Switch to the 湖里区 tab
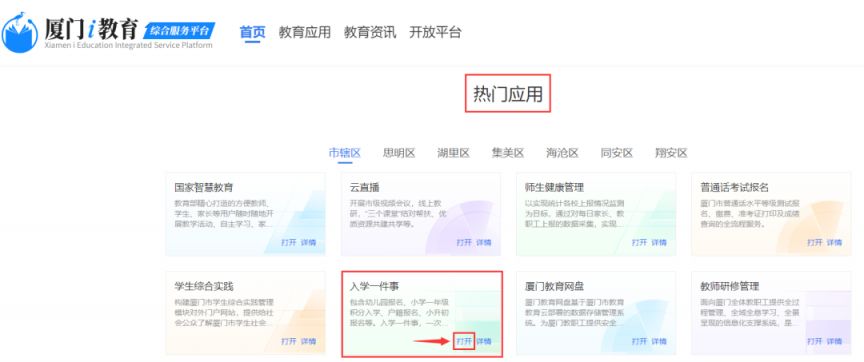 [x=453, y=153]
